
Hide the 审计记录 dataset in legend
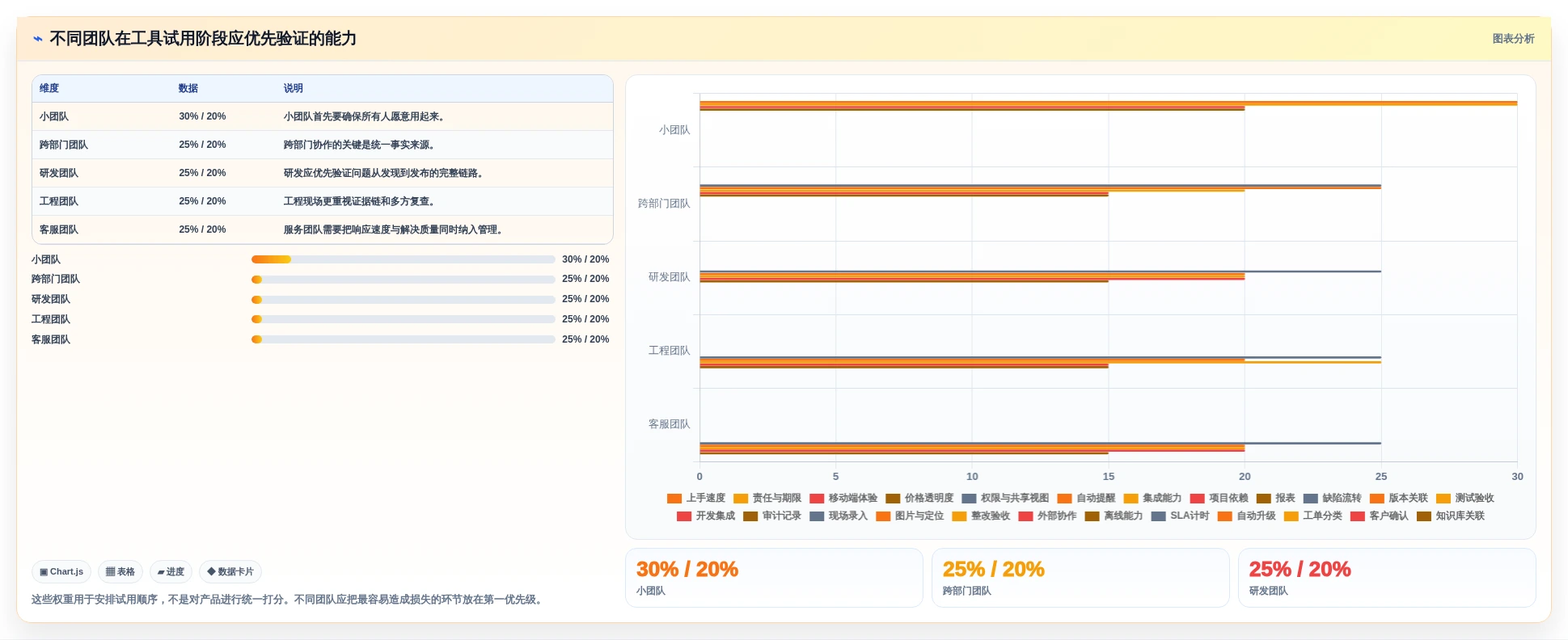click(x=772, y=516)
